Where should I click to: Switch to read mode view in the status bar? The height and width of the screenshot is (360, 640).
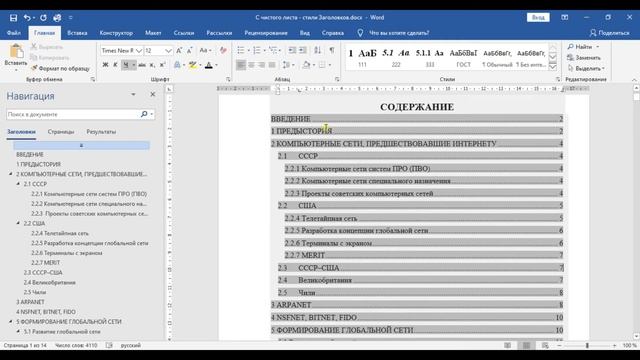(507, 345)
